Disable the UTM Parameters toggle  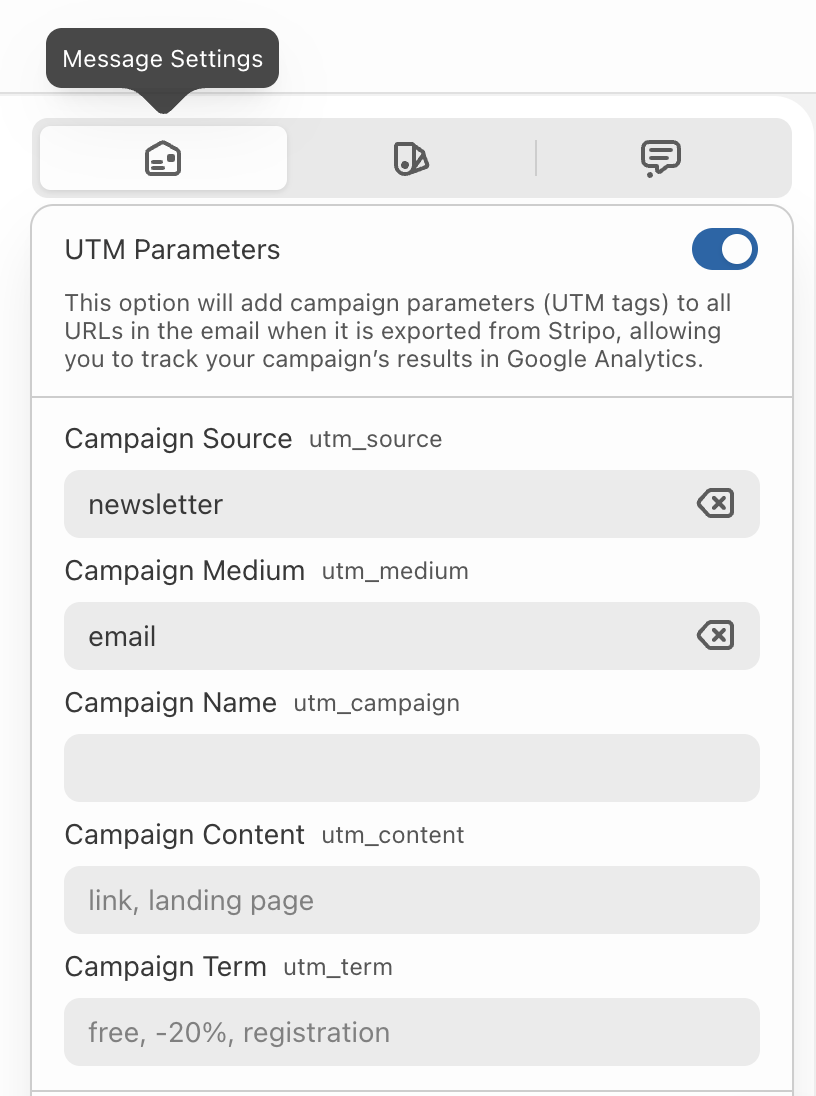point(724,250)
